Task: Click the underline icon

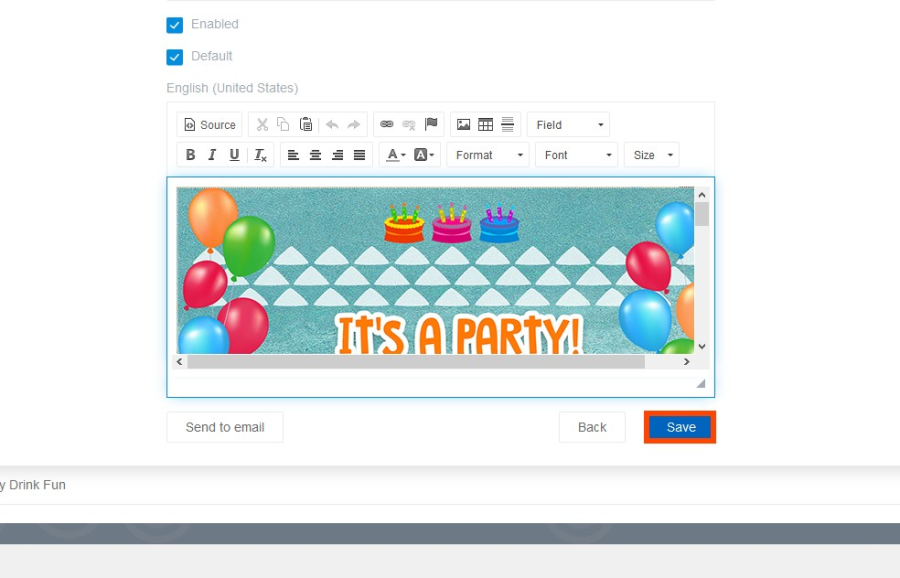Action: pyautogui.click(x=234, y=155)
